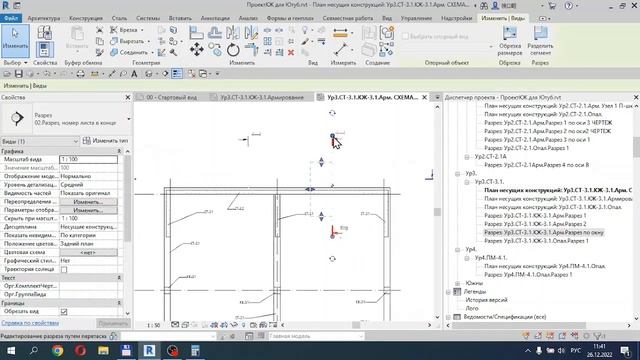Toggle the Свойства properties palette icon
640x360 pixels.
click(44, 50)
